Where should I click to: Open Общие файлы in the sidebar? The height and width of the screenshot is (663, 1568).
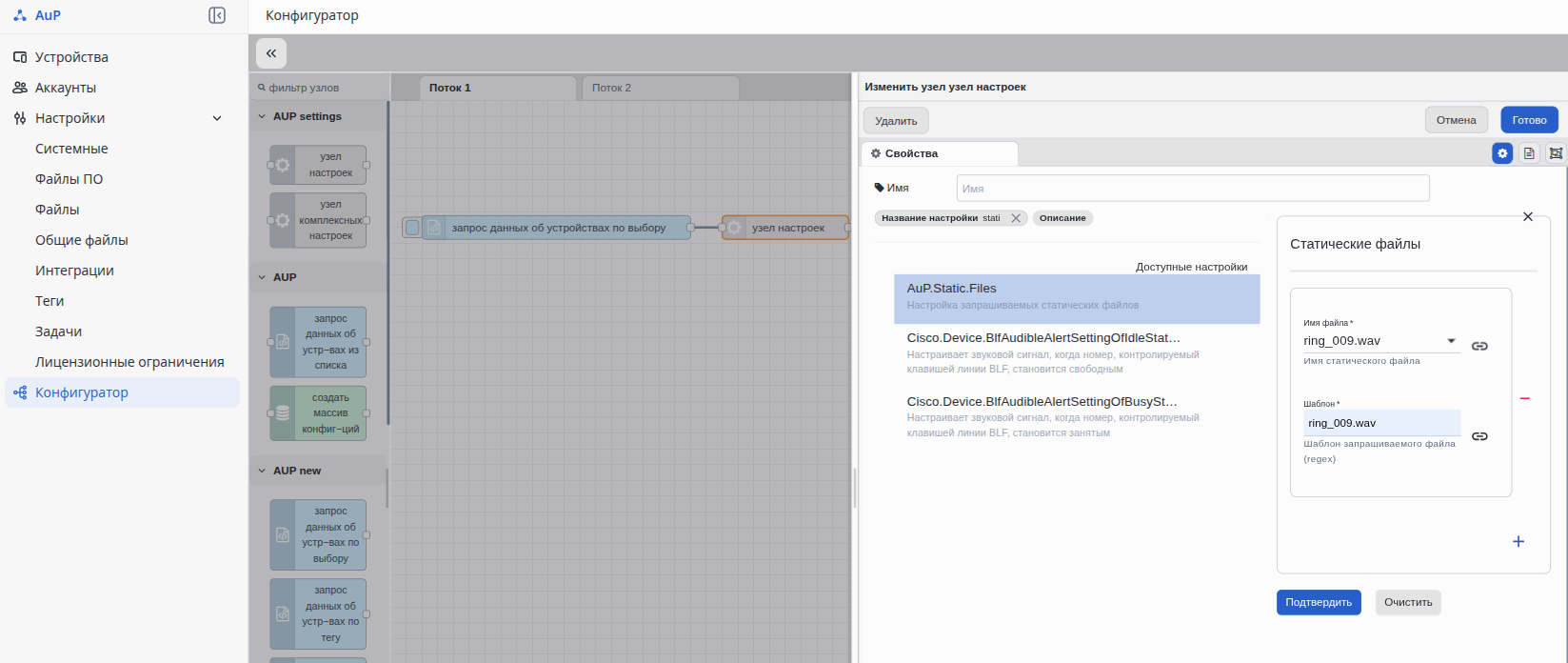tap(82, 240)
